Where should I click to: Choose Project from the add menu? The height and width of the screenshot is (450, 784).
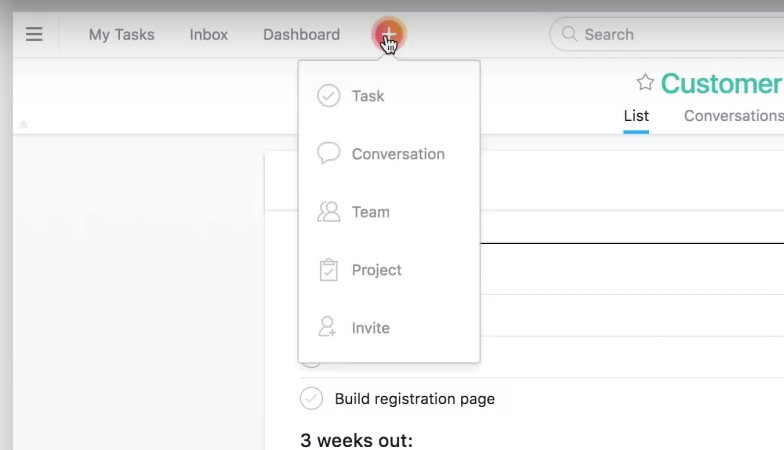click(x=389, y=270)
